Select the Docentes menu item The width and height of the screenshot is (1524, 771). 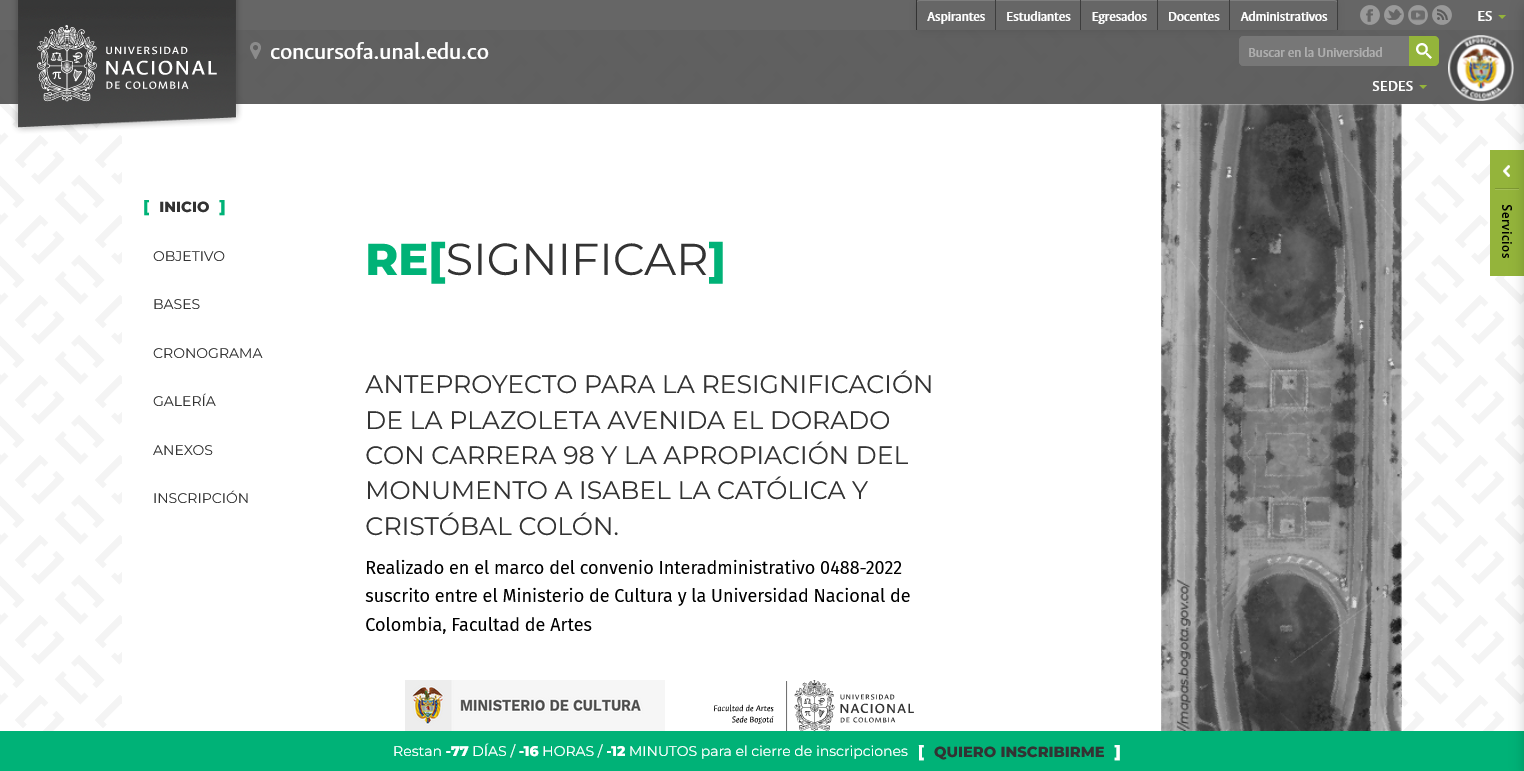pos(1193,15)
